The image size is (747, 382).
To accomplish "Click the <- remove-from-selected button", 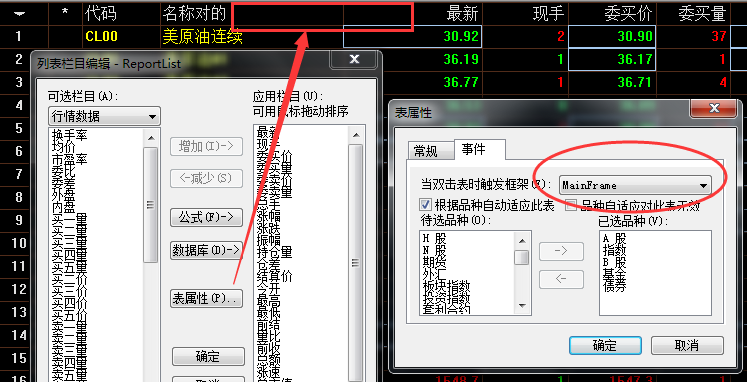I will tap(561, 279).
